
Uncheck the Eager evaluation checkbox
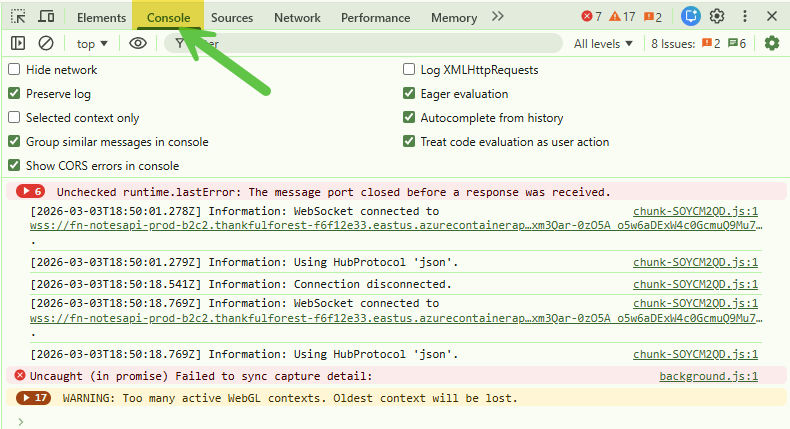[x=409, y=94]
